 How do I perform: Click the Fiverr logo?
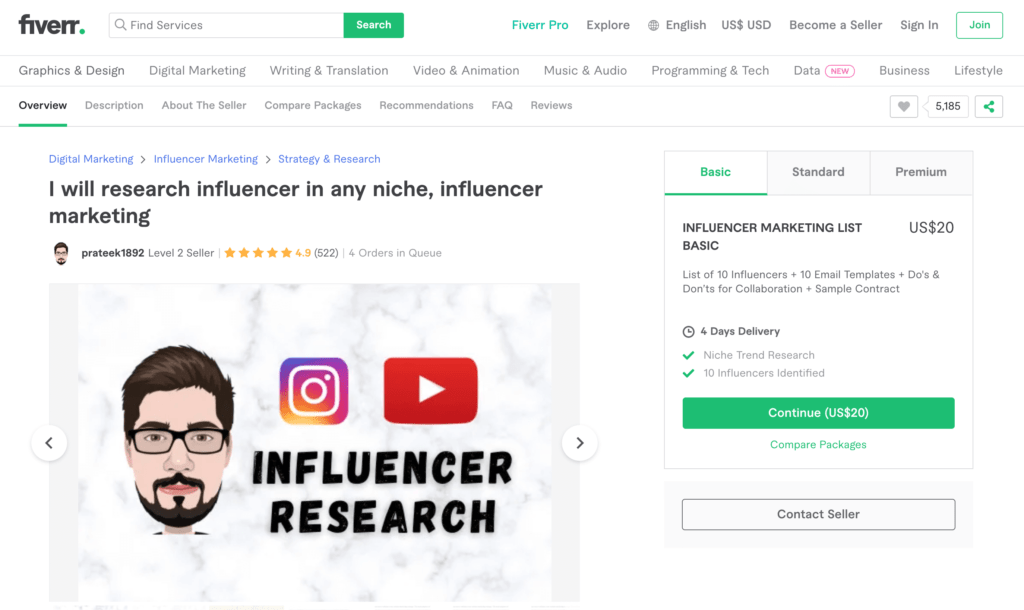coord(51,24)
